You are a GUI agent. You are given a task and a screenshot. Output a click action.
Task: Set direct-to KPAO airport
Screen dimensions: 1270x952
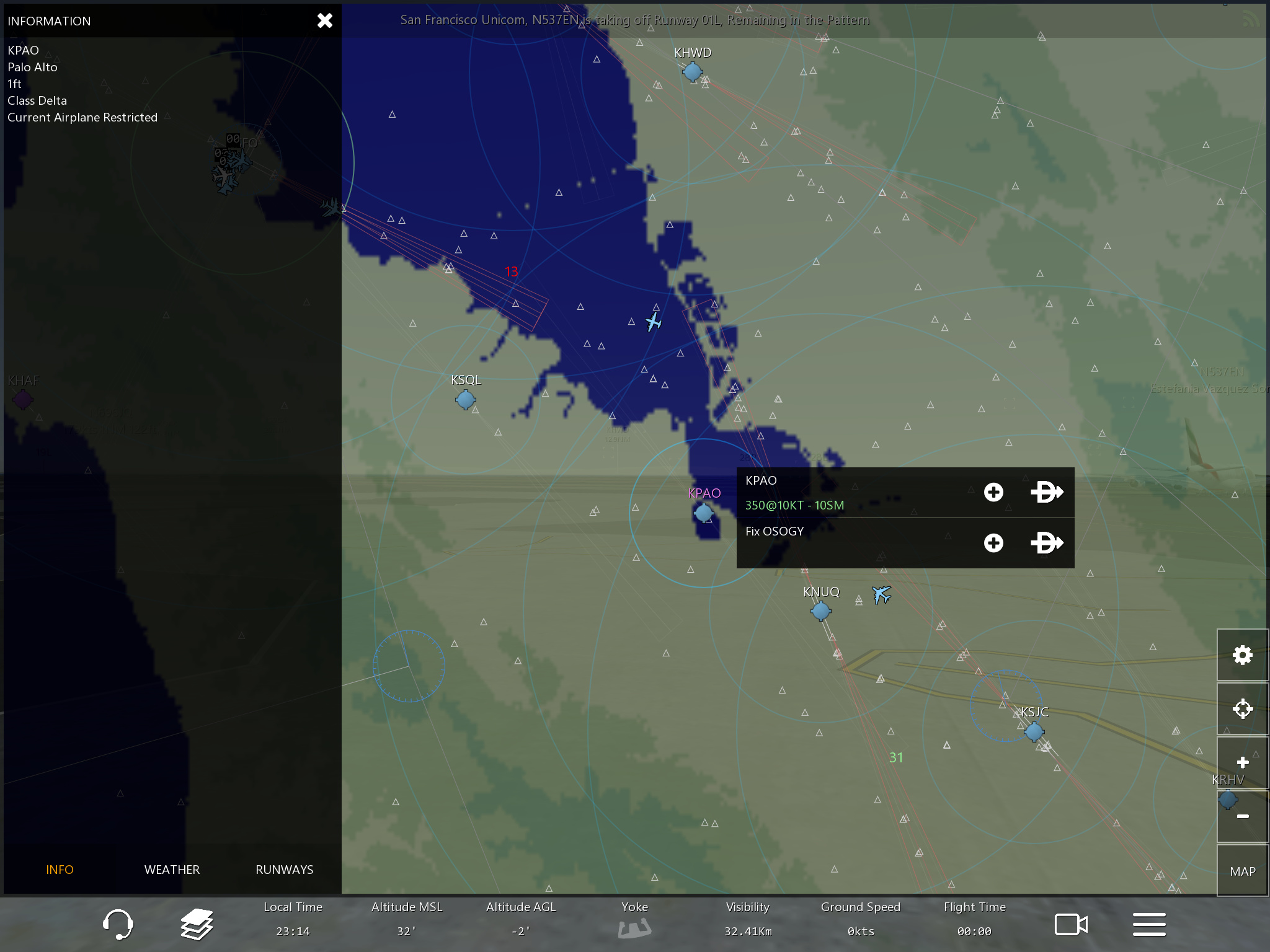click(1047, 492)
